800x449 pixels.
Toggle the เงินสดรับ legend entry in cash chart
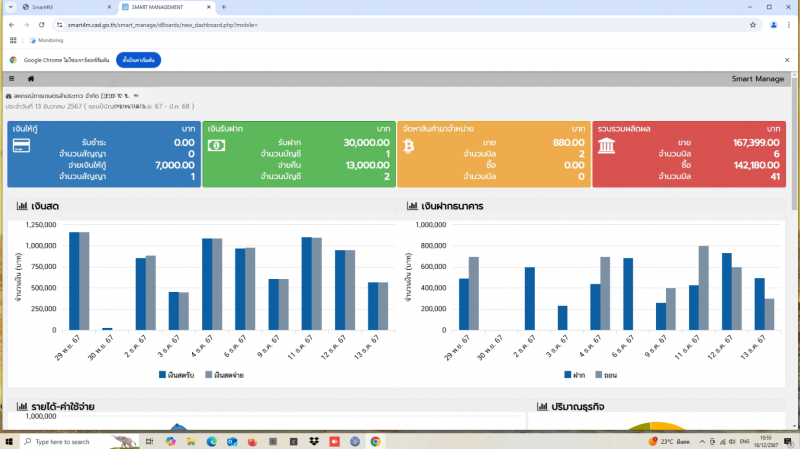177,375
